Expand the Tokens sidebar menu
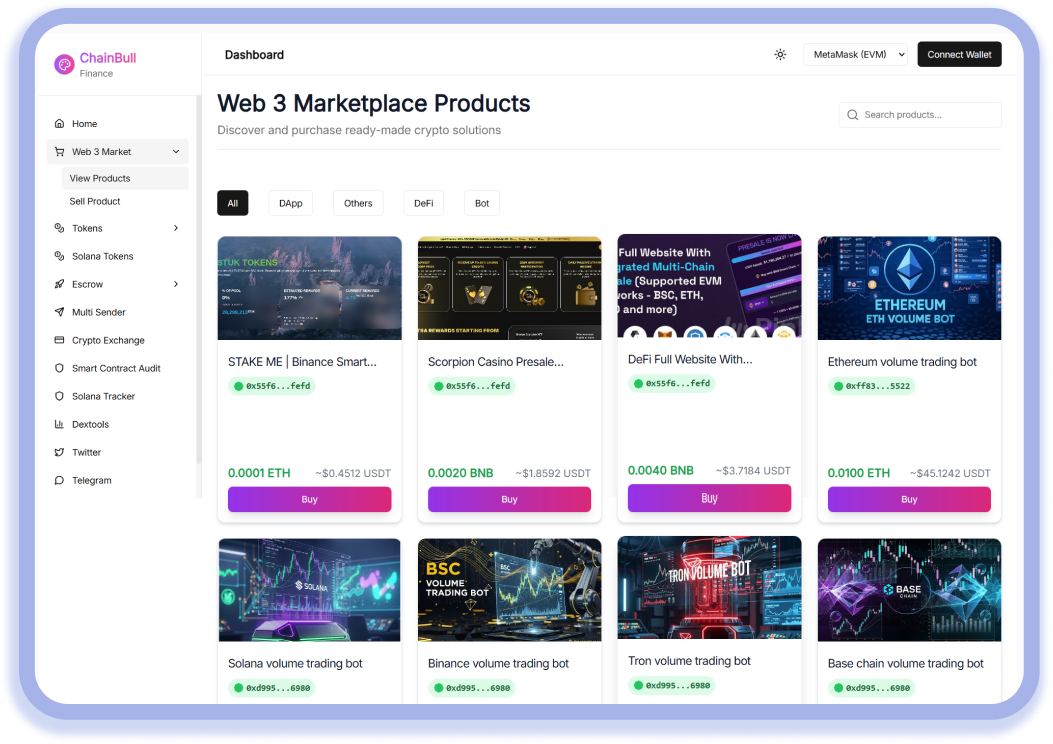Image resolution: width=1053 pixels, height=744 pixels. point(176,228)
